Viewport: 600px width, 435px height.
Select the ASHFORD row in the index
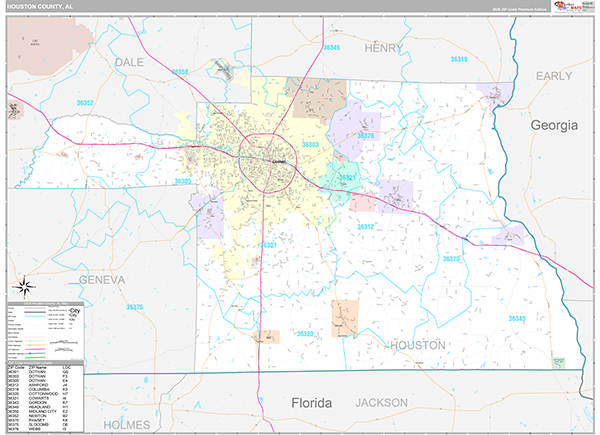[45, 385]
